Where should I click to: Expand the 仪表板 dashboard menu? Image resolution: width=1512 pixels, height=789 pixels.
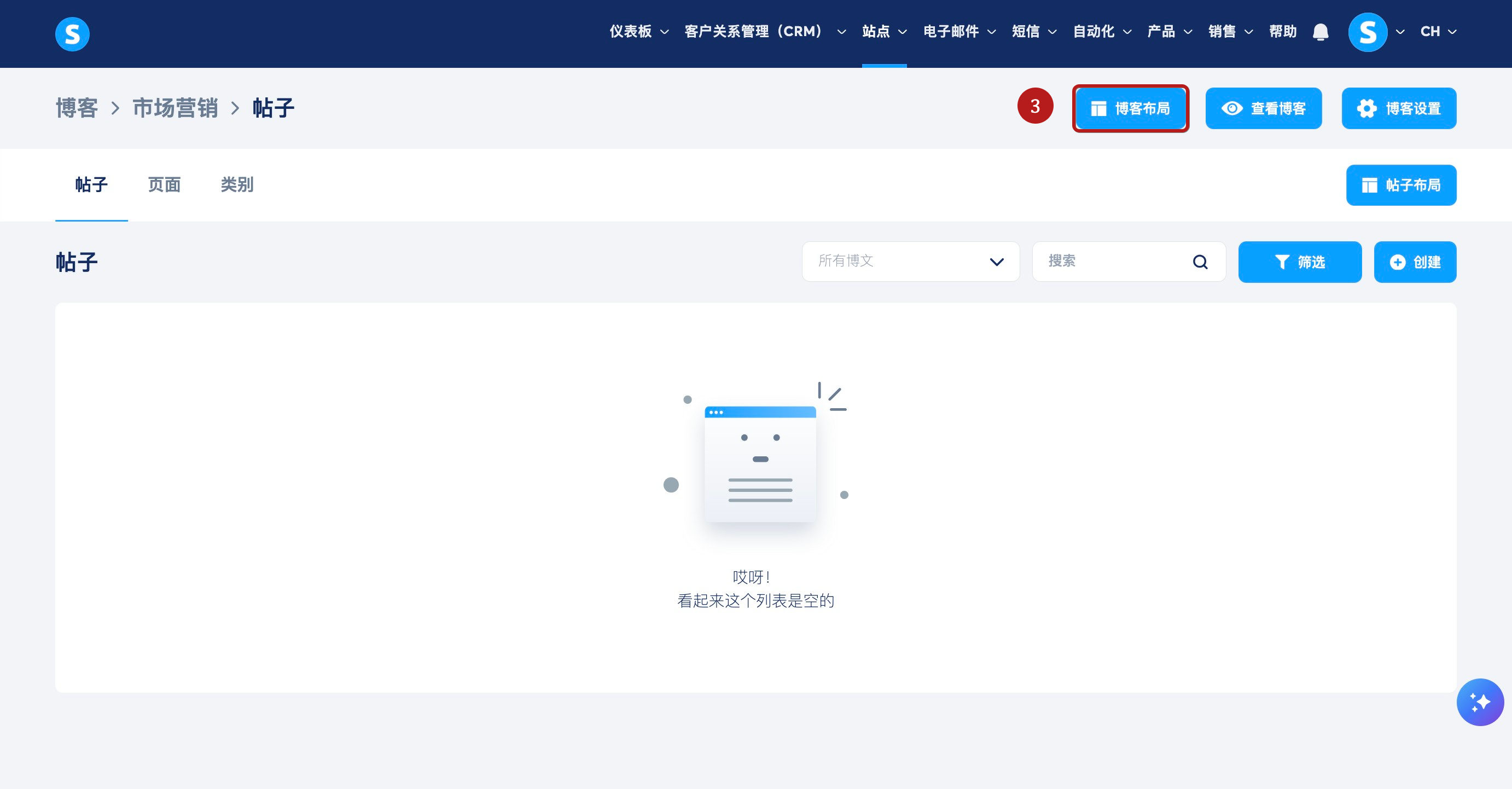click(638, 32)
